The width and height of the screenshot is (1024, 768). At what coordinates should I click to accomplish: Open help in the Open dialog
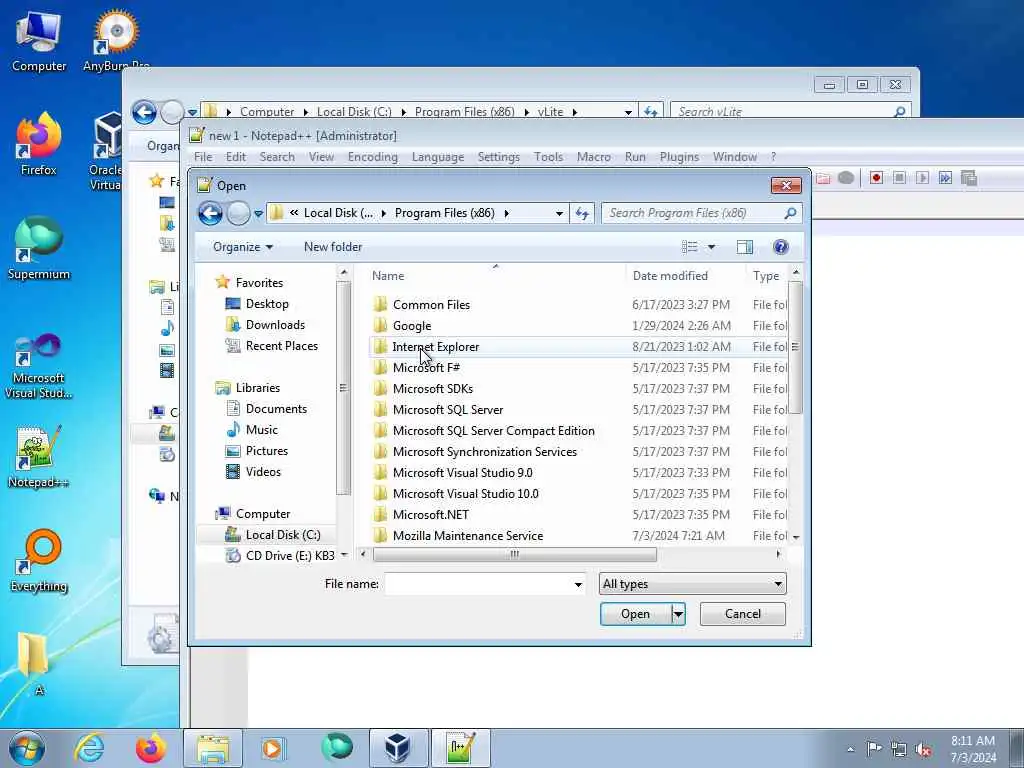780,247
